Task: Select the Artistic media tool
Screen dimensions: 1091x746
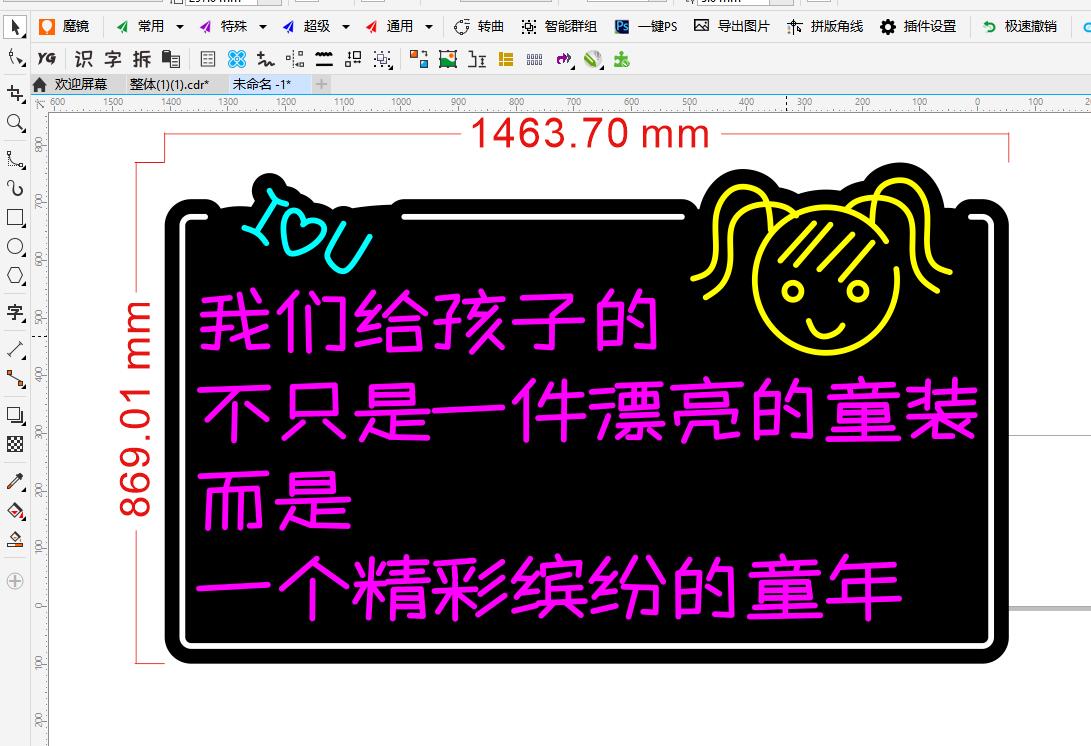Action: pos(15,188)
